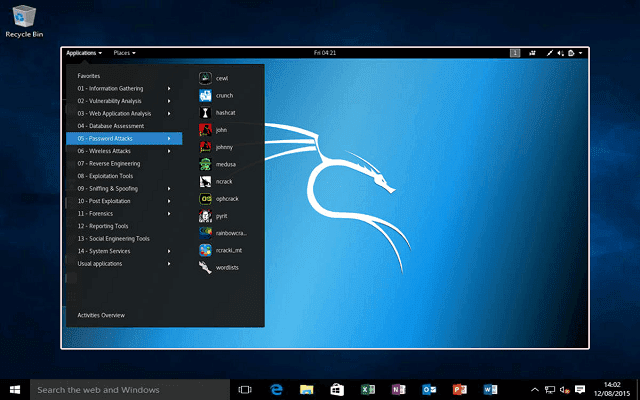Click the Kali battery status icon
The image size is (640, 400).
pos(571,53)
